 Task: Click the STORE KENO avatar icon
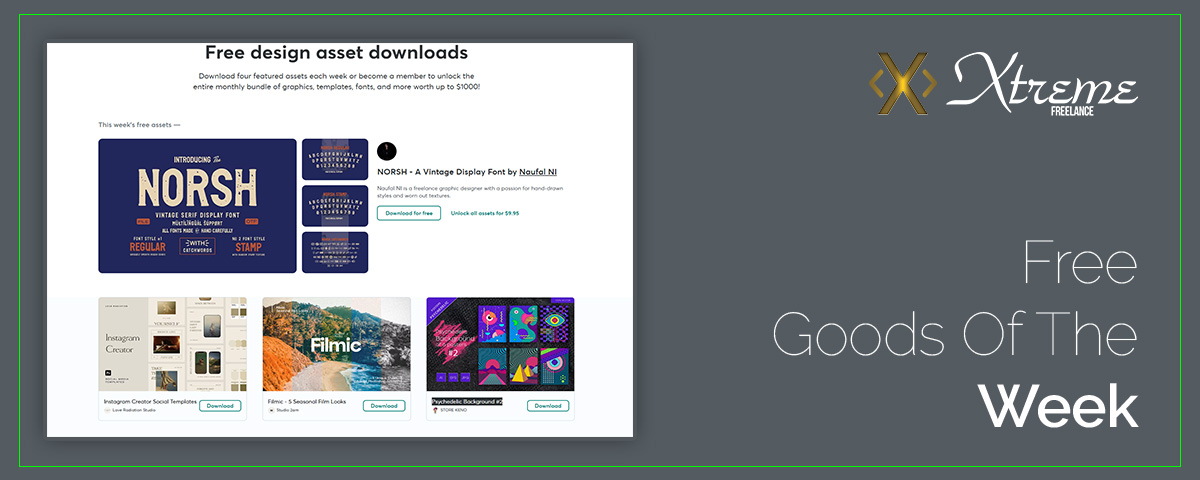pos(435,410)
